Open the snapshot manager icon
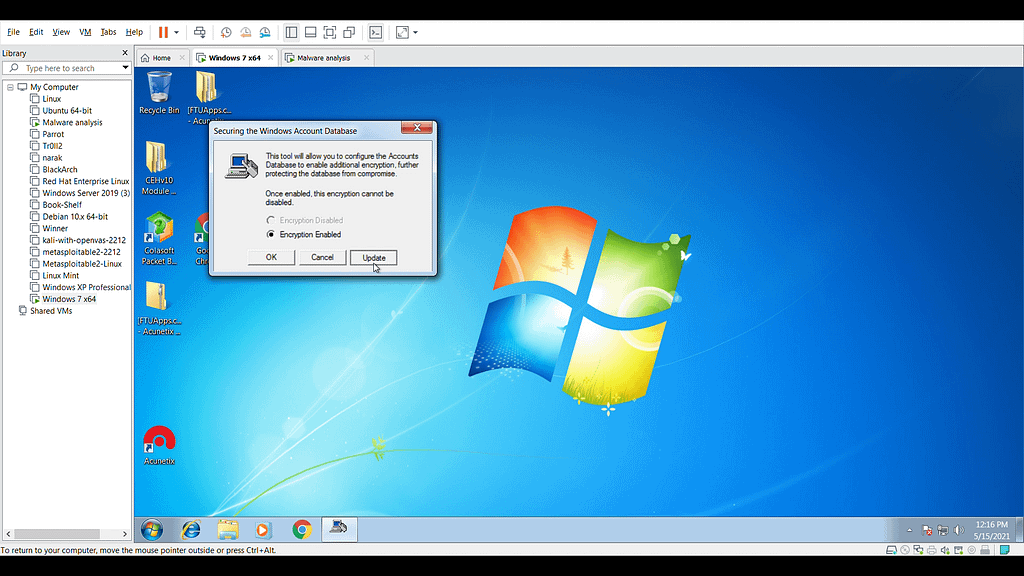Screen dimensions: 1024x576 click(265, 32)
